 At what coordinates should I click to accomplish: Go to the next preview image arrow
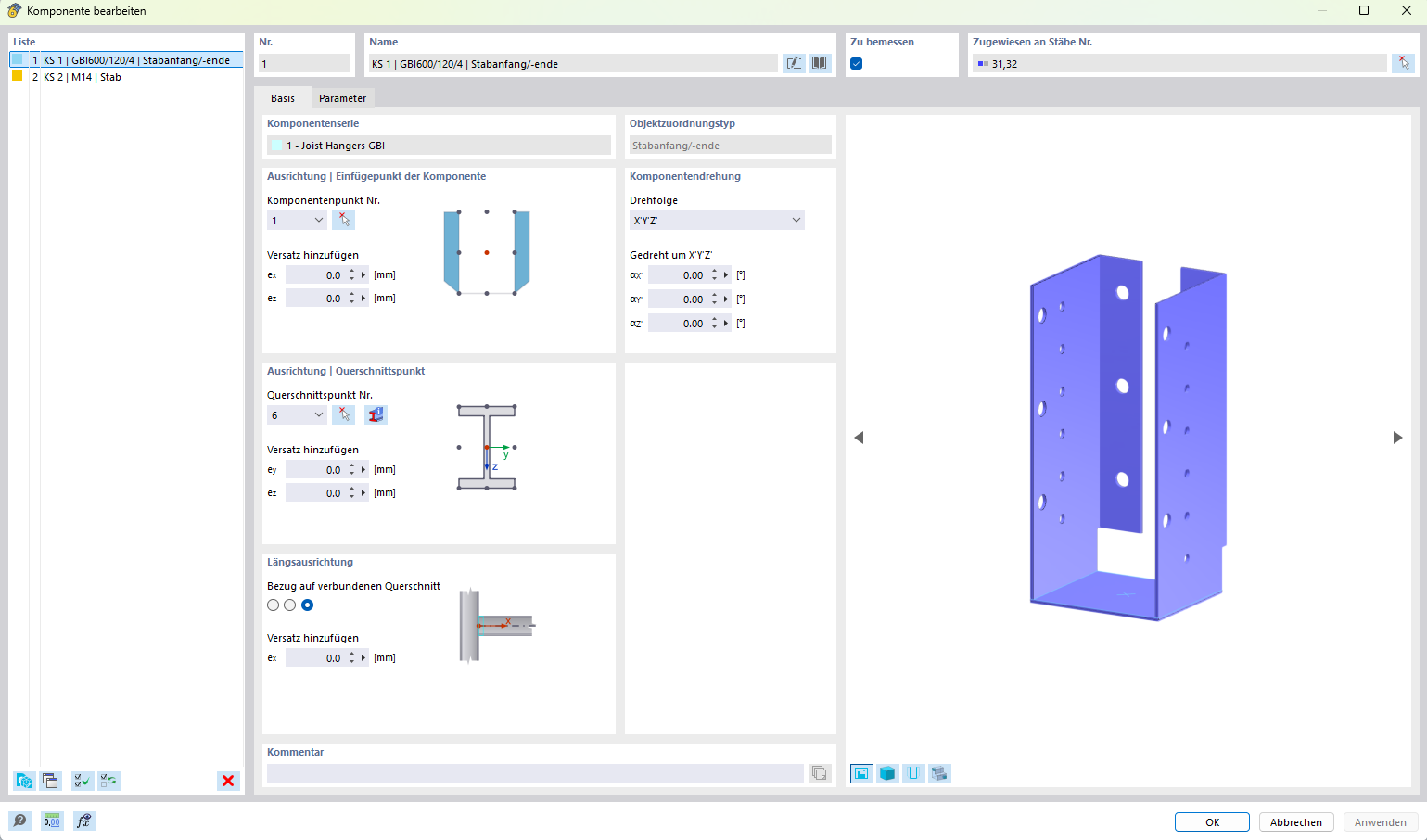click(1398, 438)
